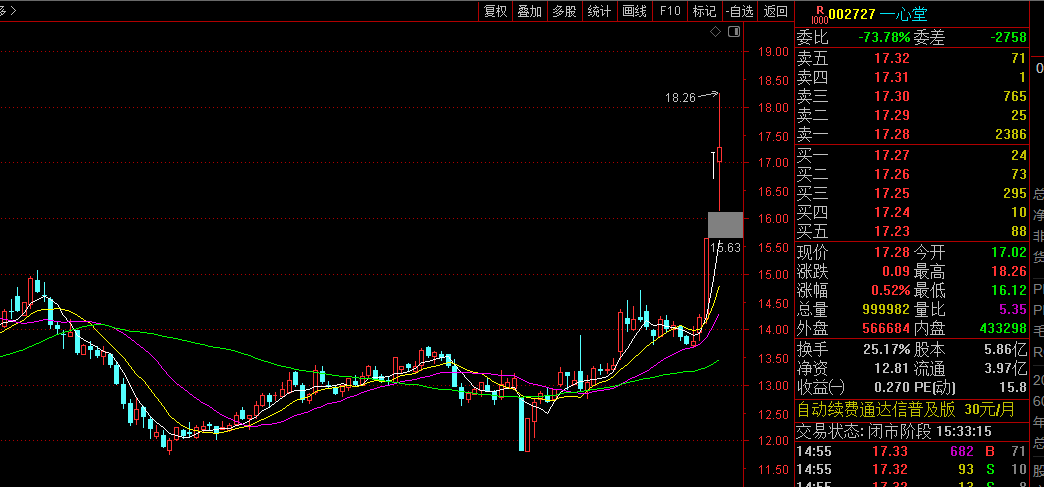Click the 15.63 price label on chart
The height and width of the screenshot is (487, 1044).
[x=725, y=248]
